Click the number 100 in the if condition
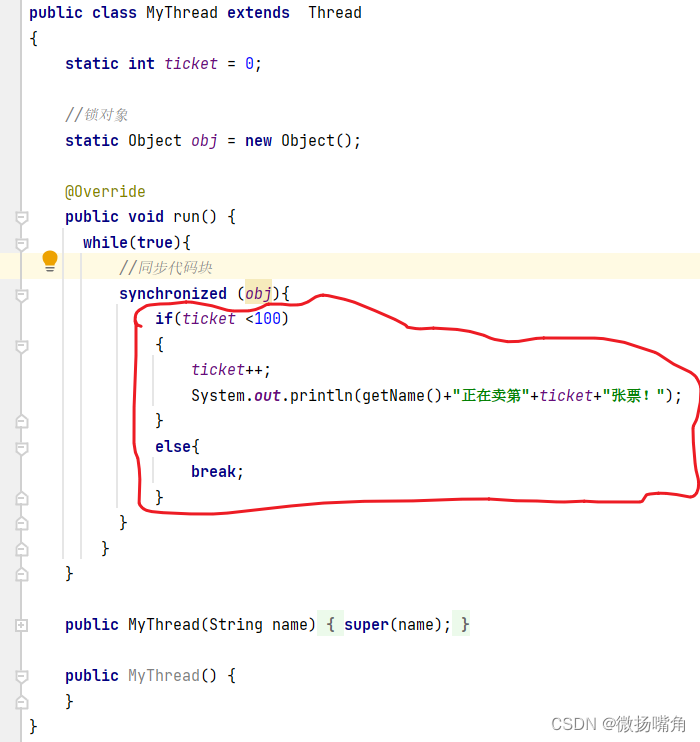Viewport: 700px width, 742px height. (x=267, y=319)
